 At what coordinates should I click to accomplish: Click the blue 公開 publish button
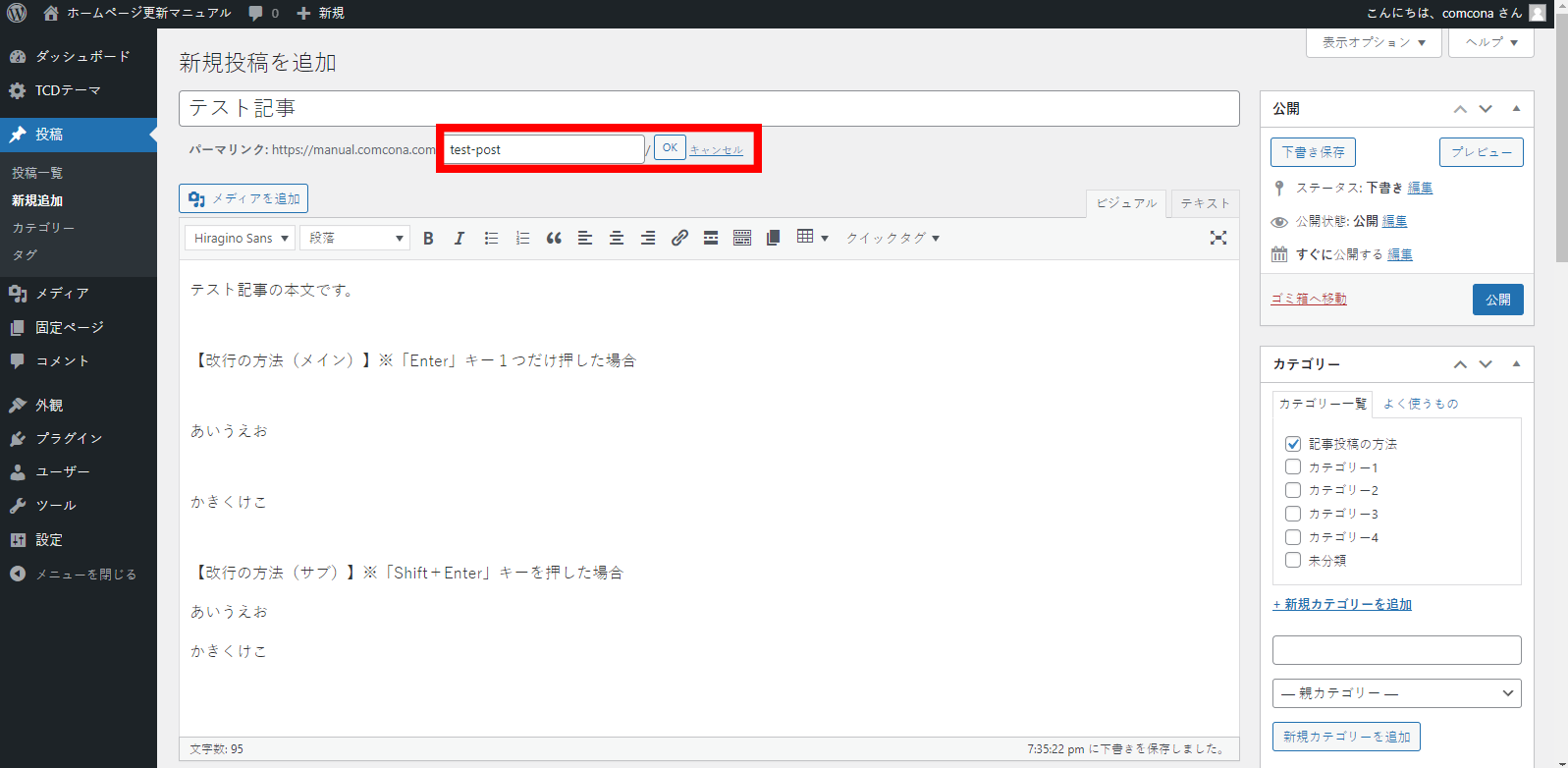(1497, 300)
